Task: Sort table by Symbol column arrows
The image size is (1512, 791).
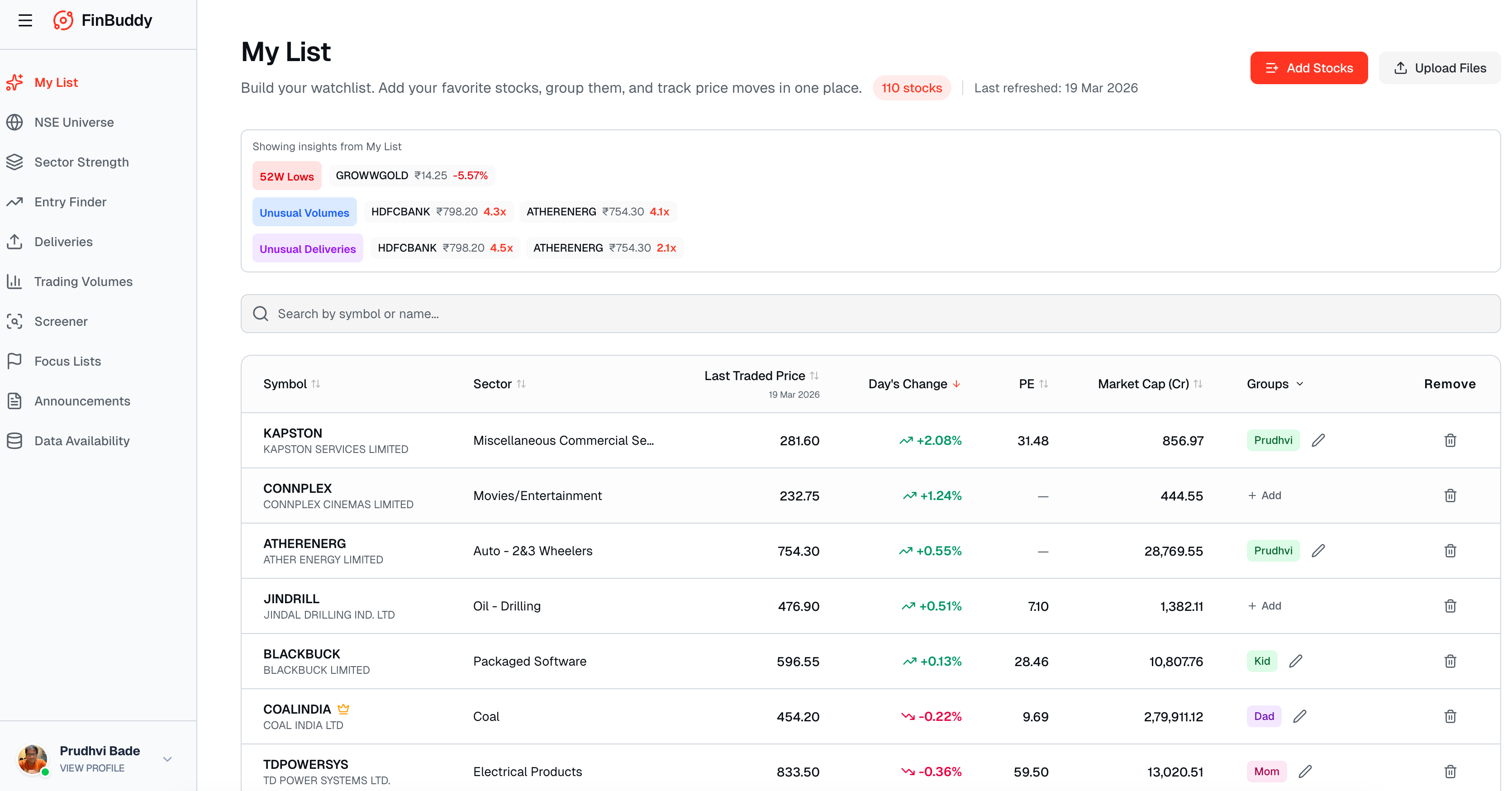Action: [316, 384]
